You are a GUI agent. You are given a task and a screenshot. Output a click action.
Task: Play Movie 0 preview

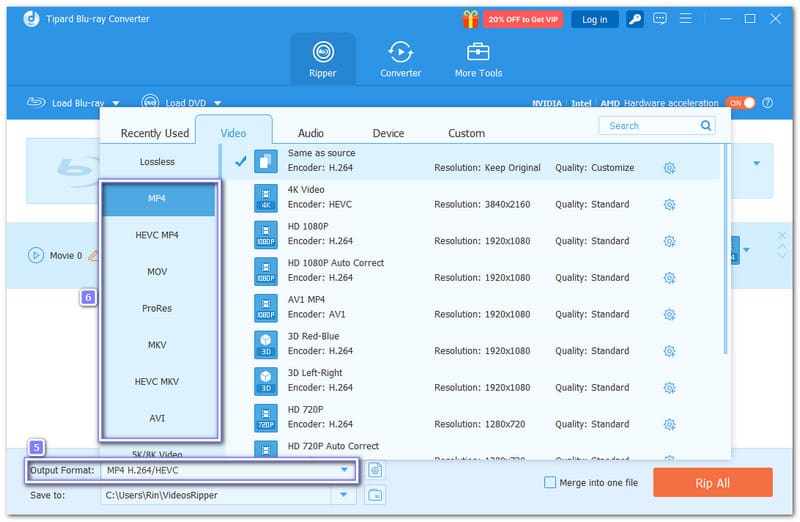(x=36, y=255)
